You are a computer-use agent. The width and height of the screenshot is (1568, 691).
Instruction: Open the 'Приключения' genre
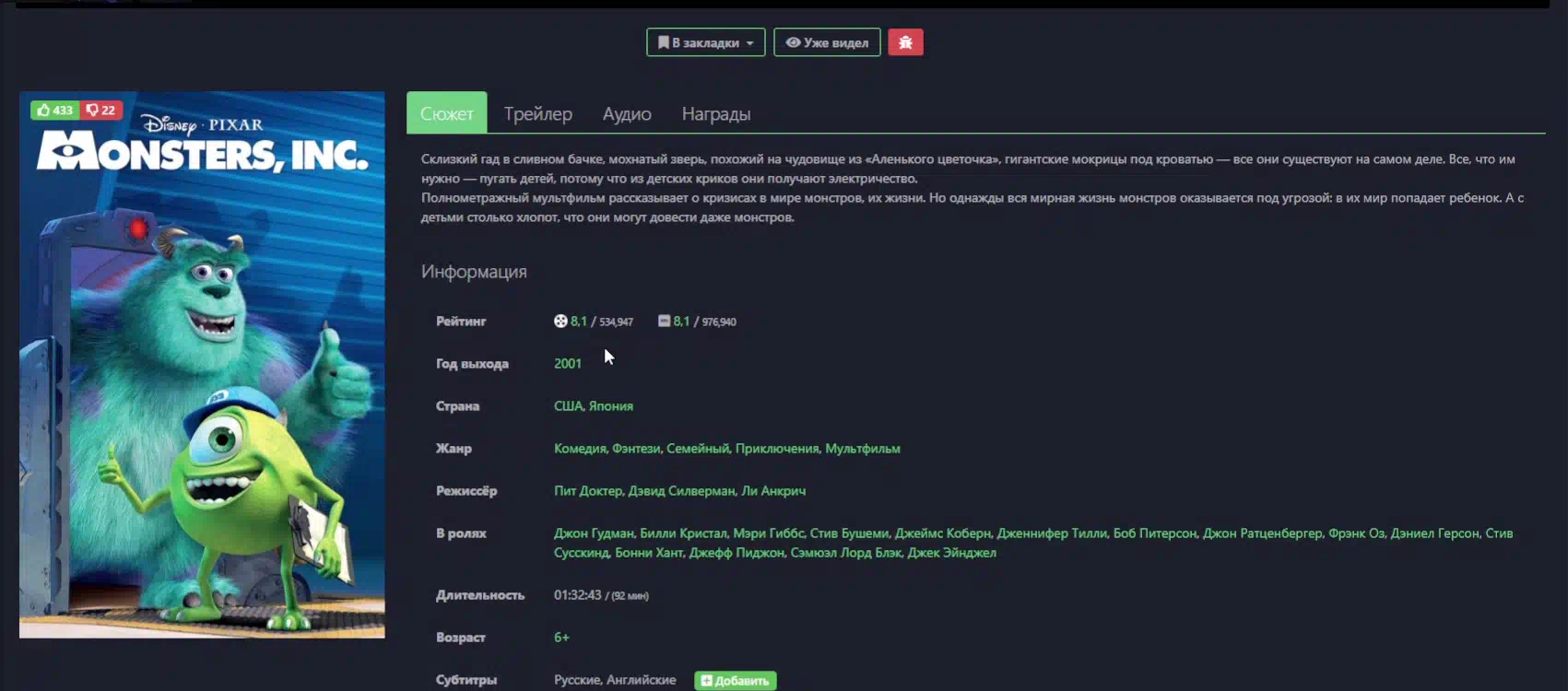tap(777, 449)
